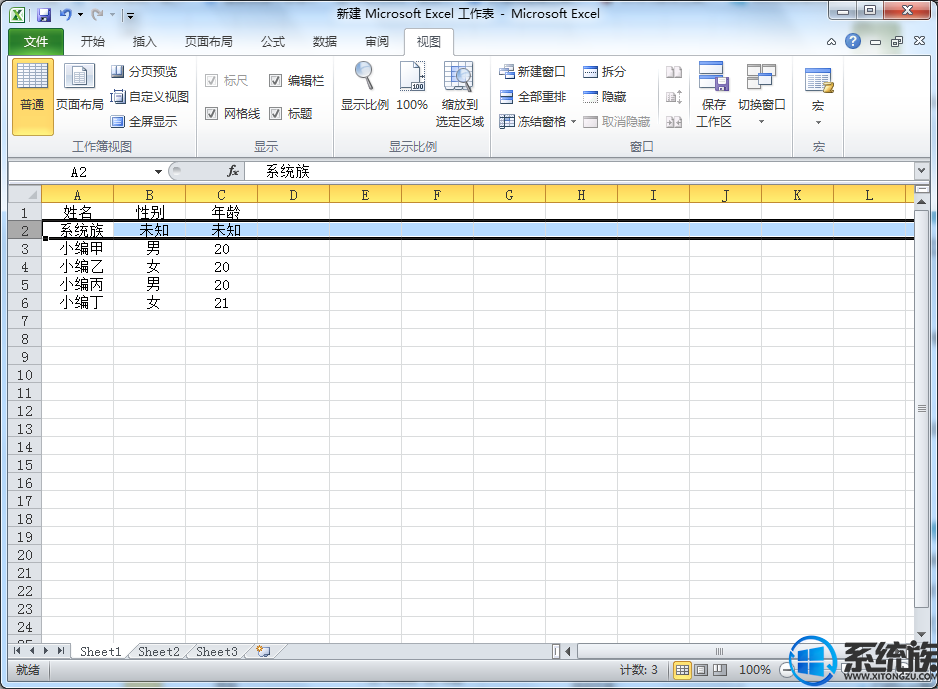Click the 宏 macros icon

(818, 80)
